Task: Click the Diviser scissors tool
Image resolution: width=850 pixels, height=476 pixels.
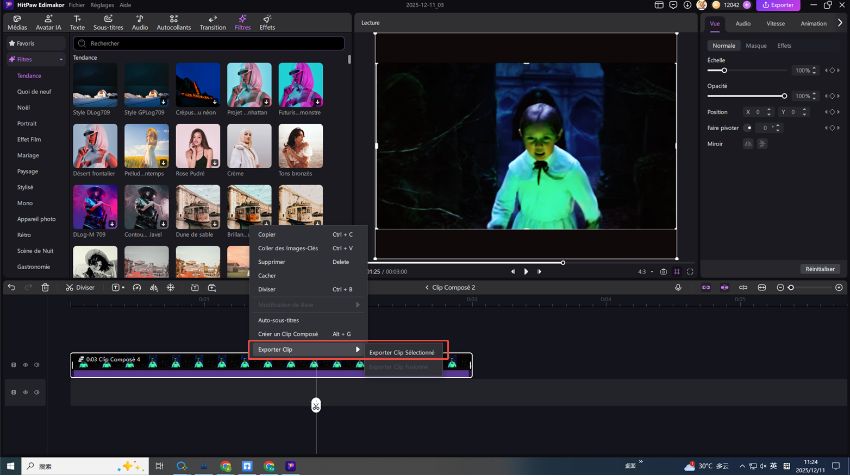Action: (81, 287)
